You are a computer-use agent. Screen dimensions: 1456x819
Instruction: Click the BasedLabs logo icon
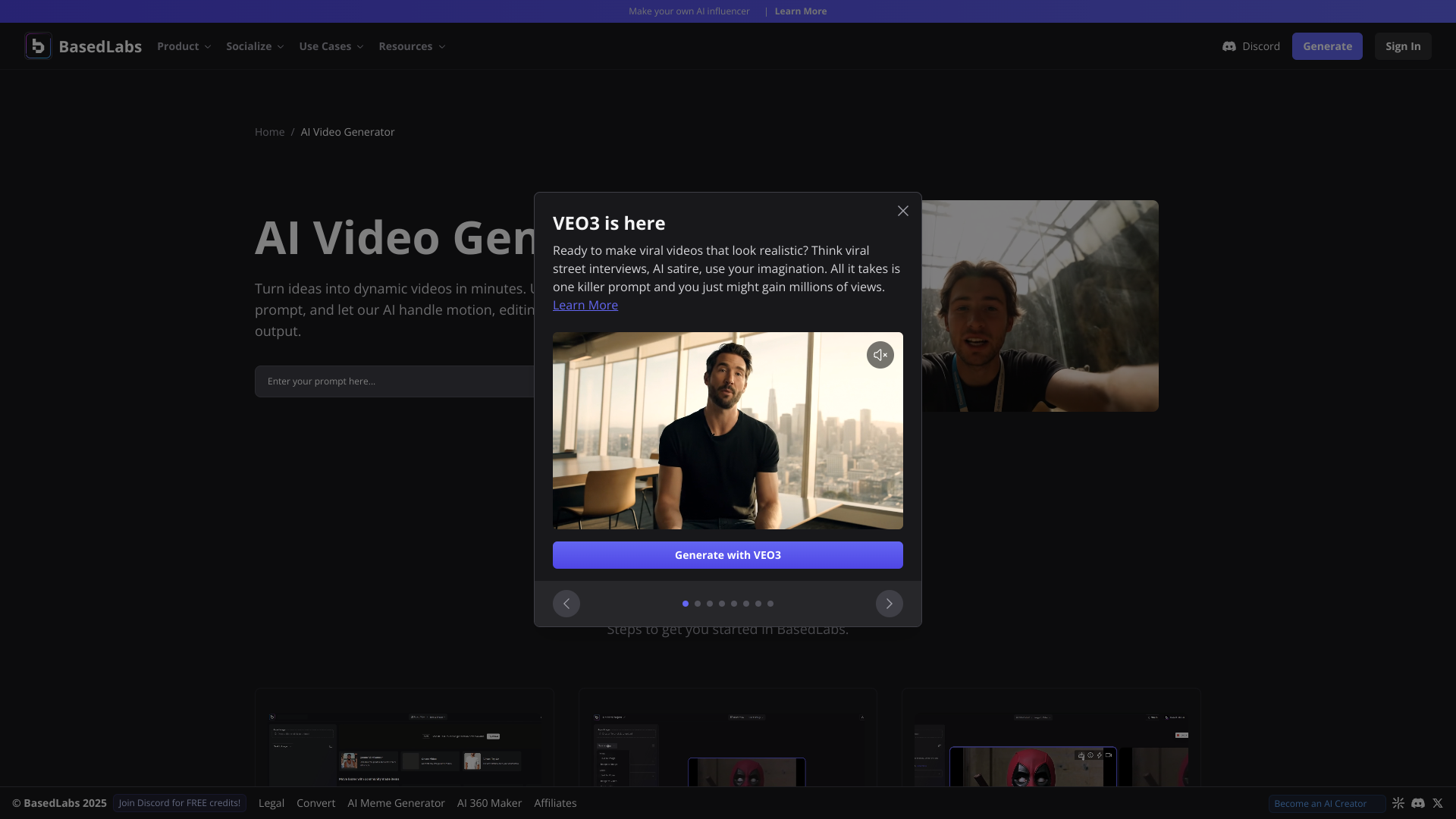point(38,46)
